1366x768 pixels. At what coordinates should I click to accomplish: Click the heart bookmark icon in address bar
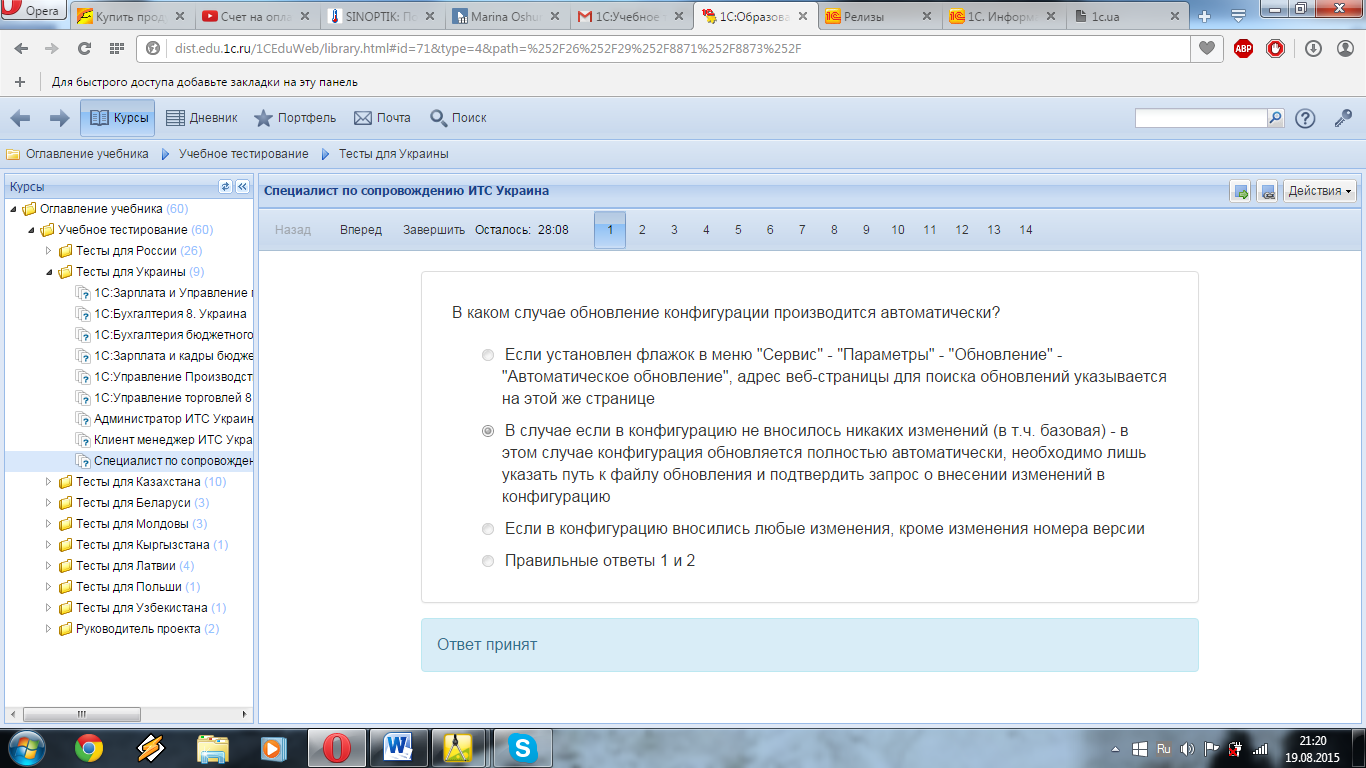[1208, 48]
